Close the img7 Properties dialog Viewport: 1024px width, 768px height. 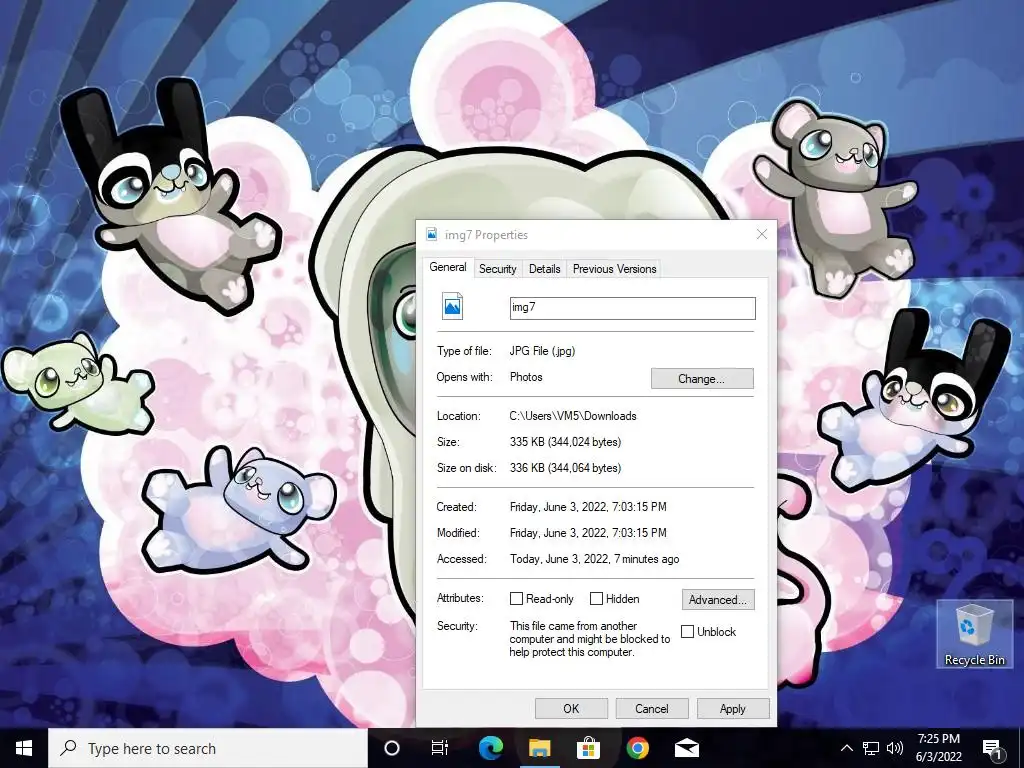[x=761, y=234]
